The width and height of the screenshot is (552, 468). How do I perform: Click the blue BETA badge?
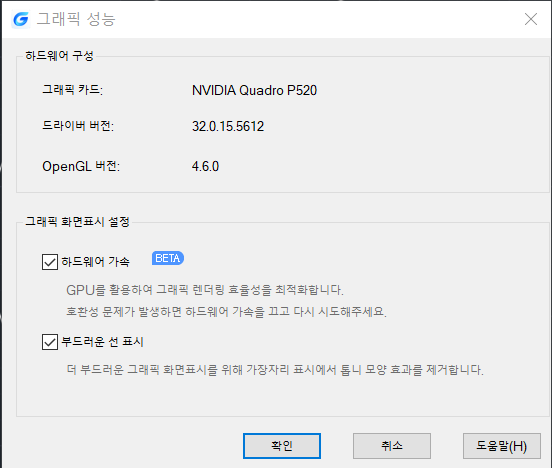coord(168,258)
